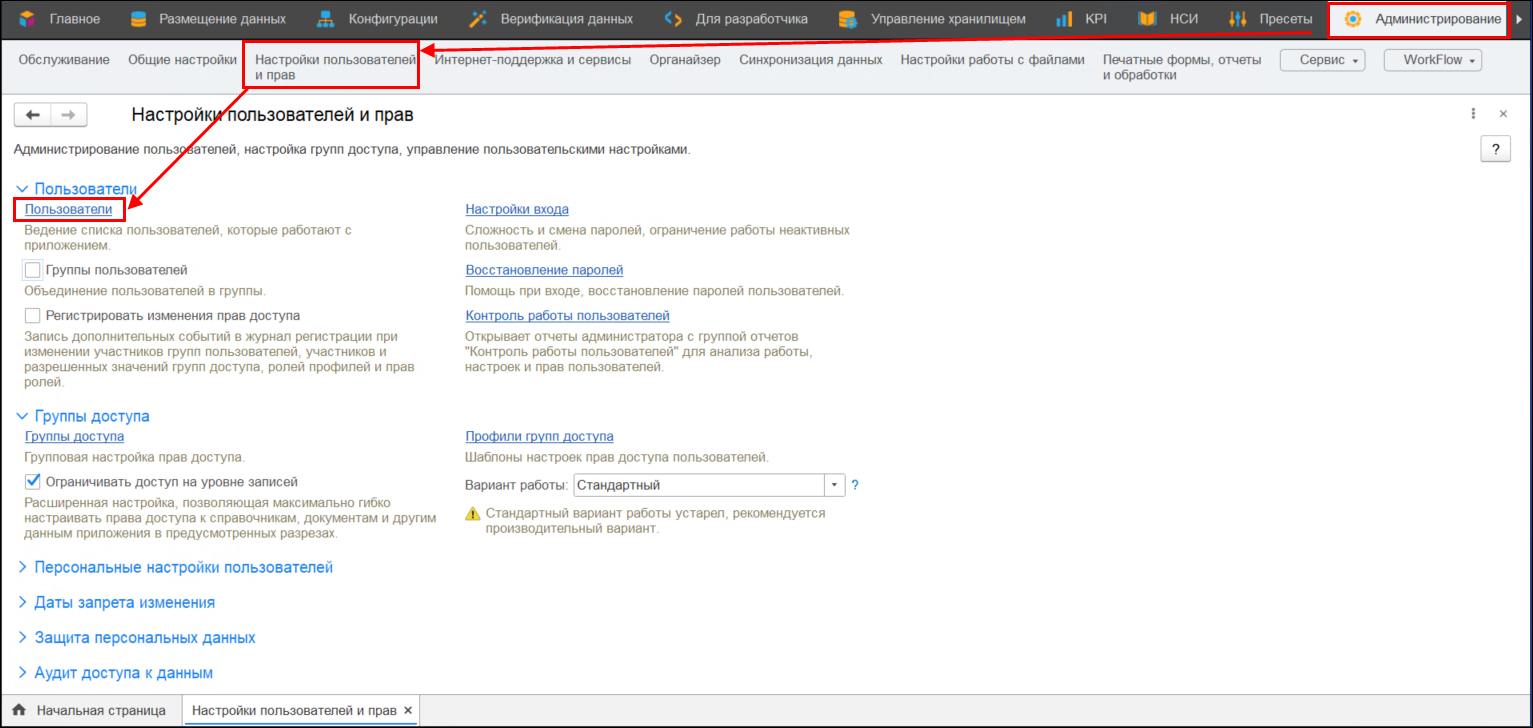
Task: Close the settings form with X
Action: click(x=1503, y=114)
